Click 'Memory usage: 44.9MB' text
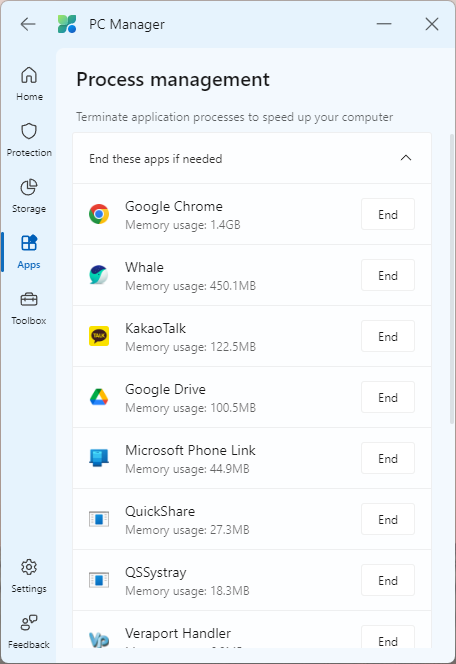The image size is (456, 664). [x=187, y=469]
